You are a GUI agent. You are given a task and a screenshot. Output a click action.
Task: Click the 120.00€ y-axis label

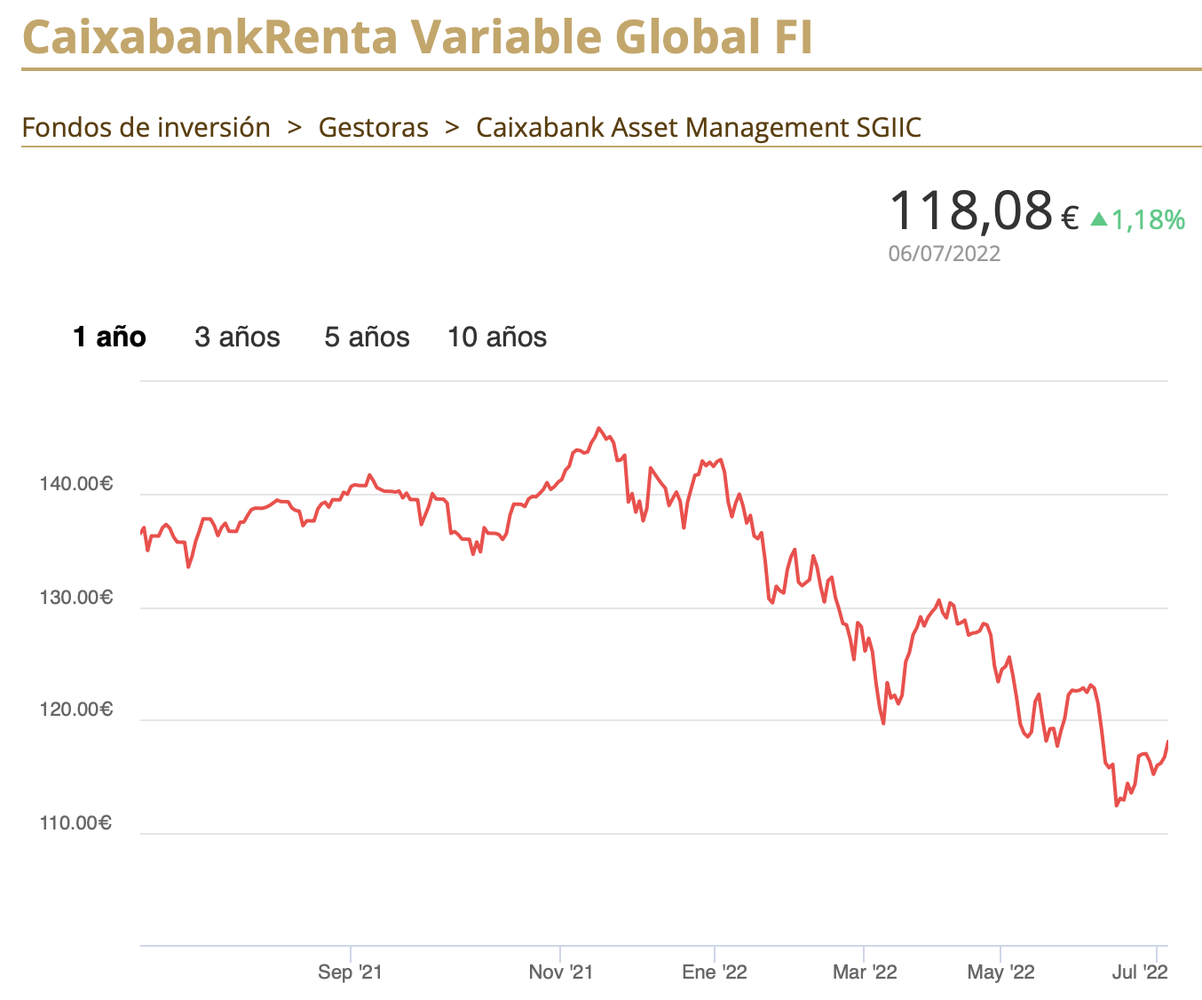[76, 711]
